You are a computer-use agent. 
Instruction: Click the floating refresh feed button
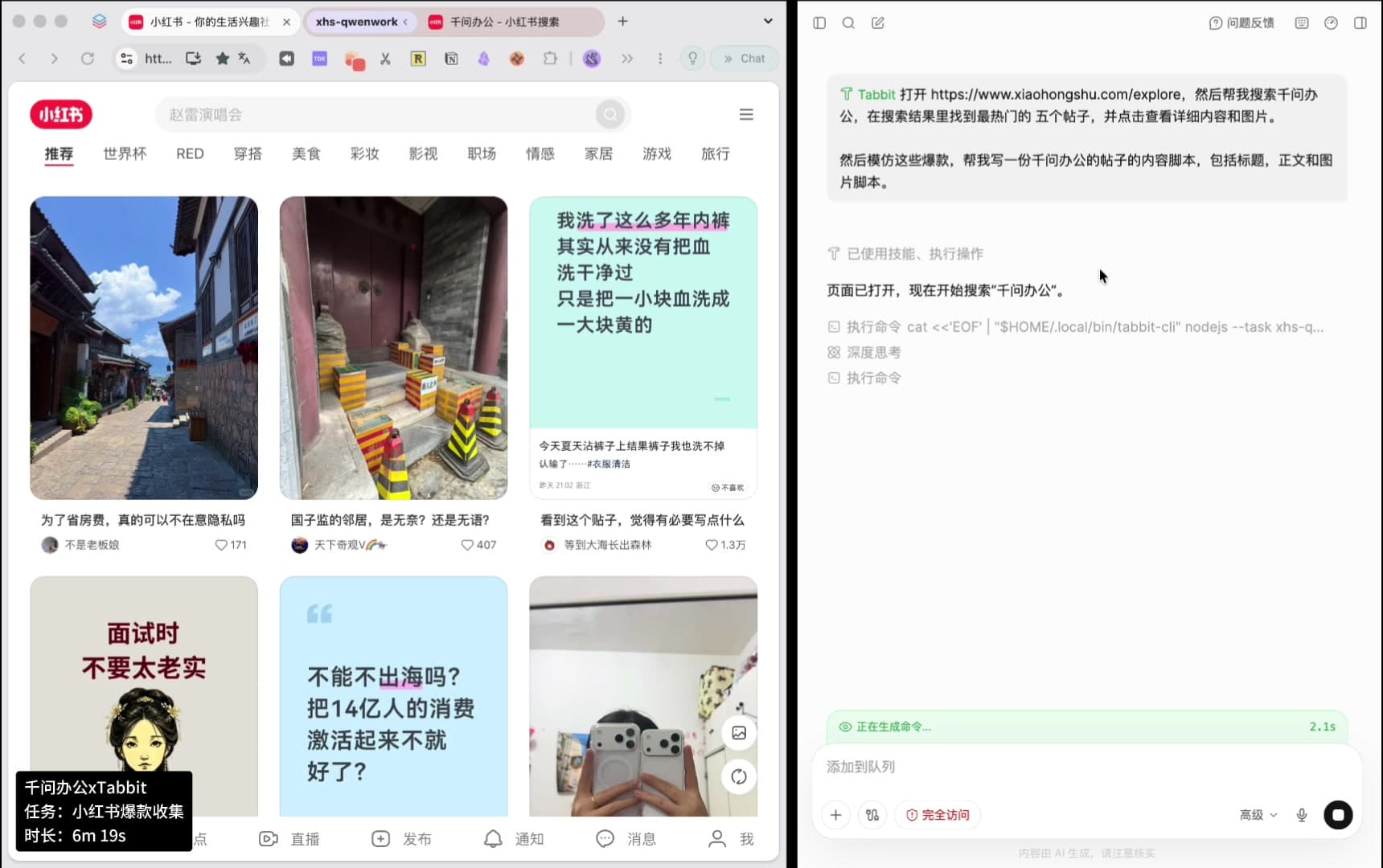(739, 776)
